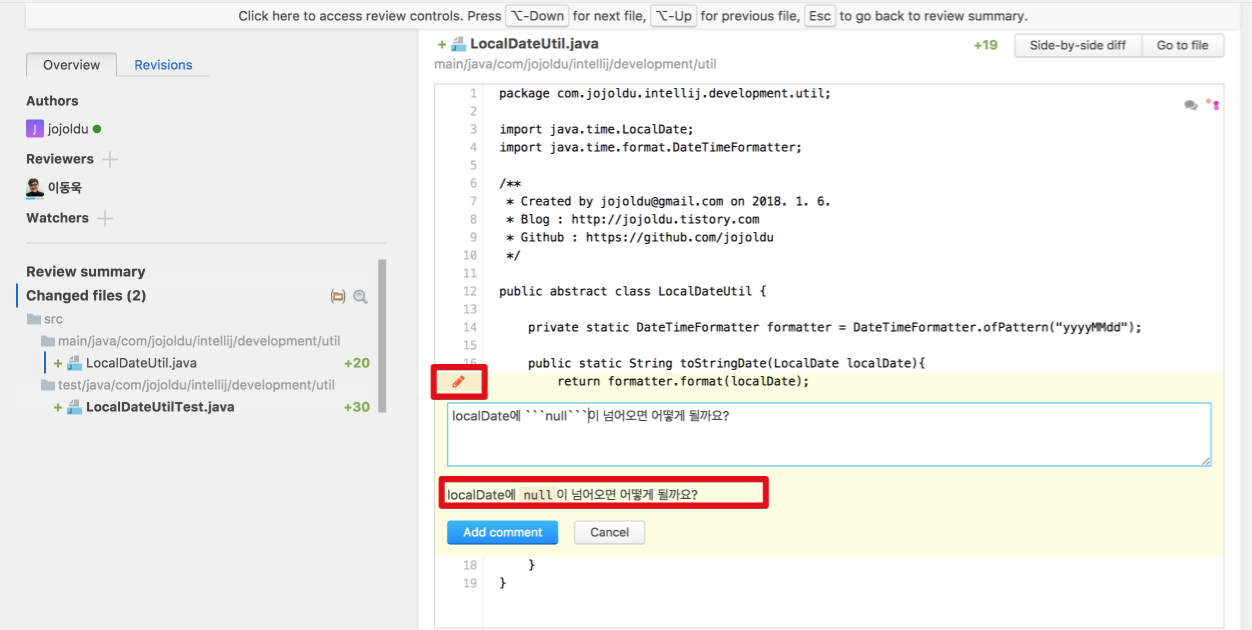Open the jojoldu author name
Viewport: 1252px width, 630px height.
coord(68,129)
